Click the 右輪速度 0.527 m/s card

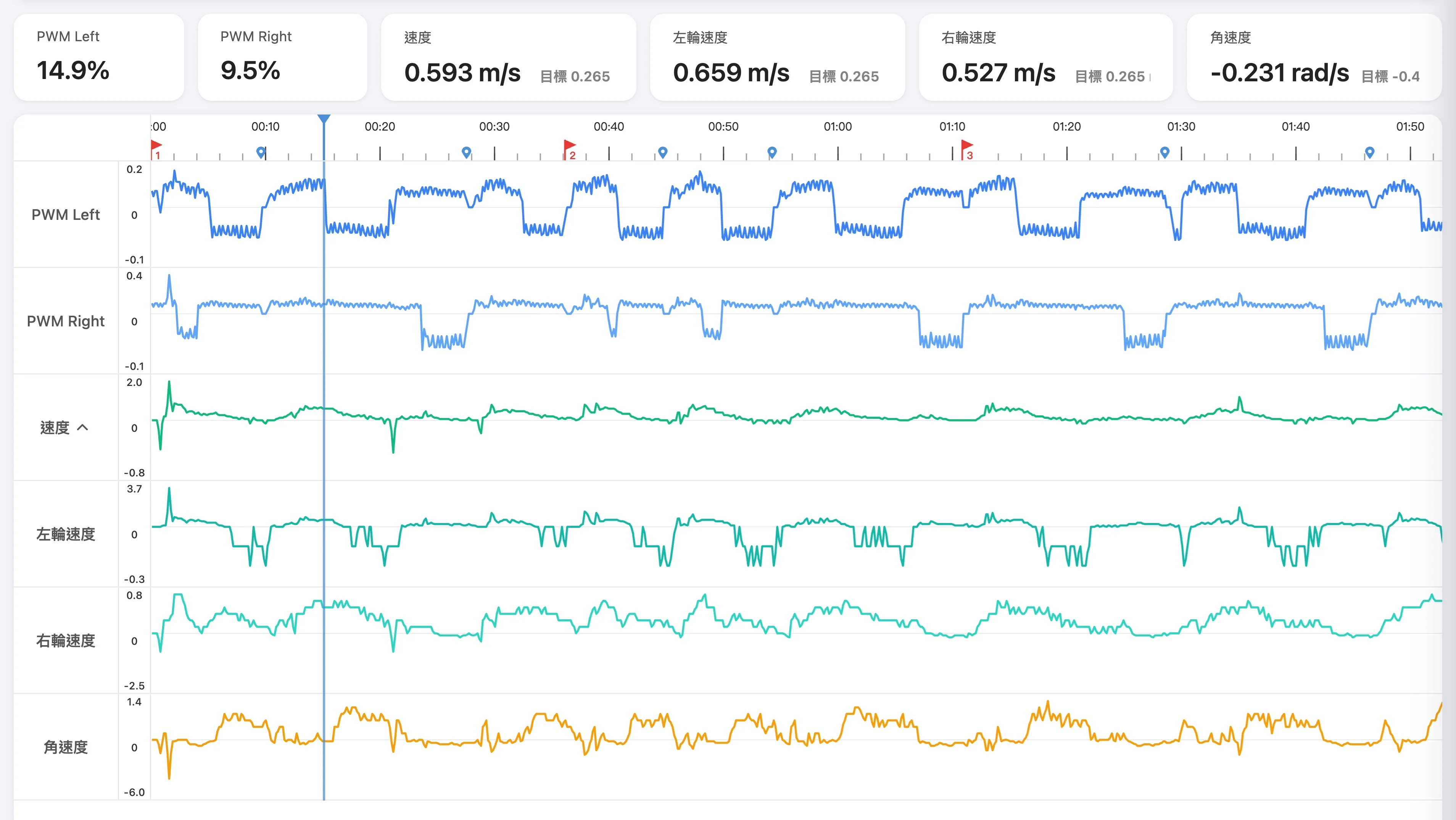click(x=1046, y=57)
